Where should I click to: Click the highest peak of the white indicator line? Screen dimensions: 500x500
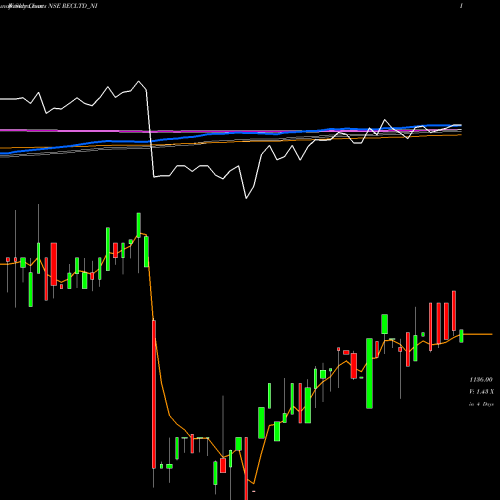click(x=139, y=81)
